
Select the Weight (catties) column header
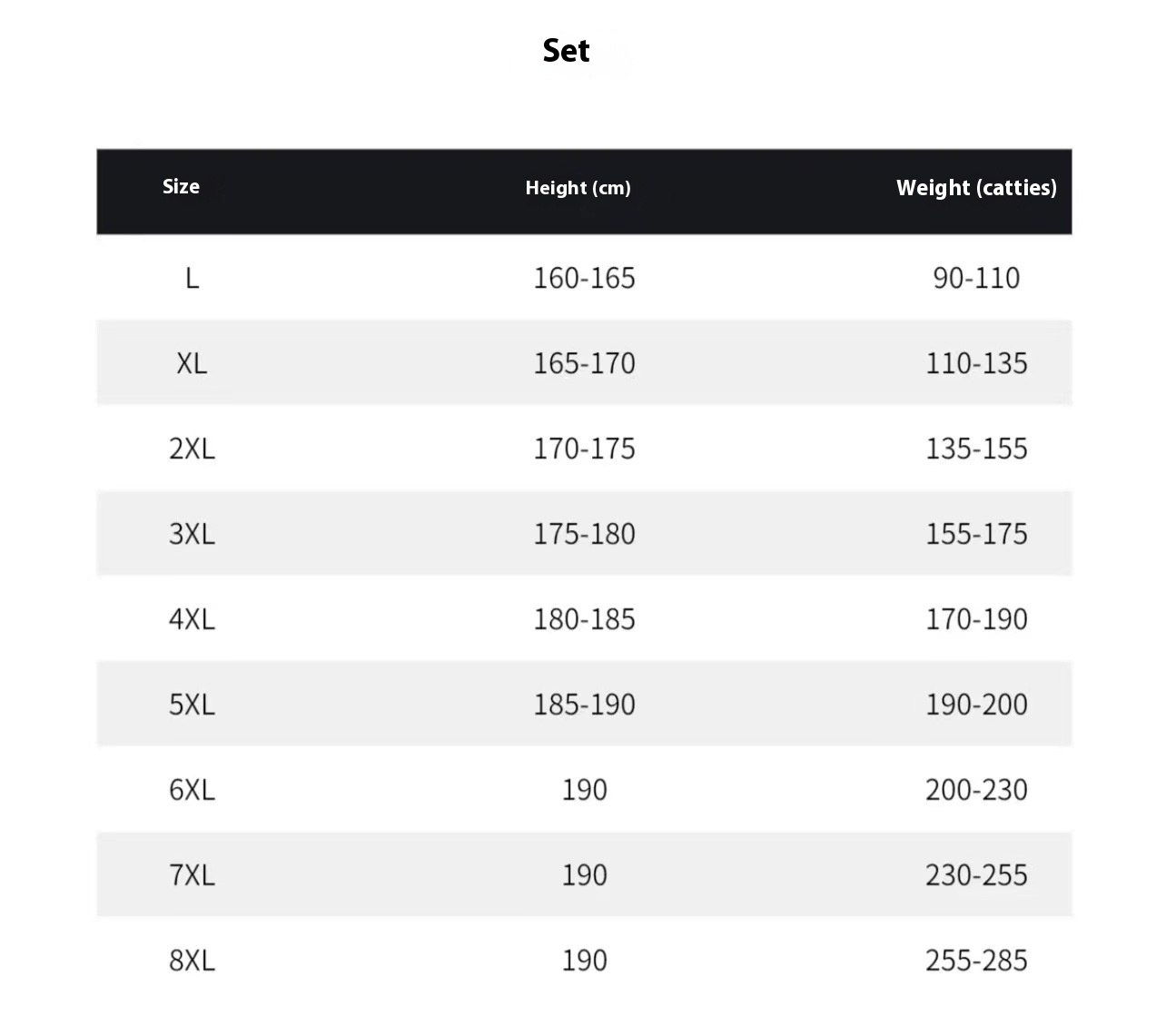pyautogui.click(x=976, y=188)
